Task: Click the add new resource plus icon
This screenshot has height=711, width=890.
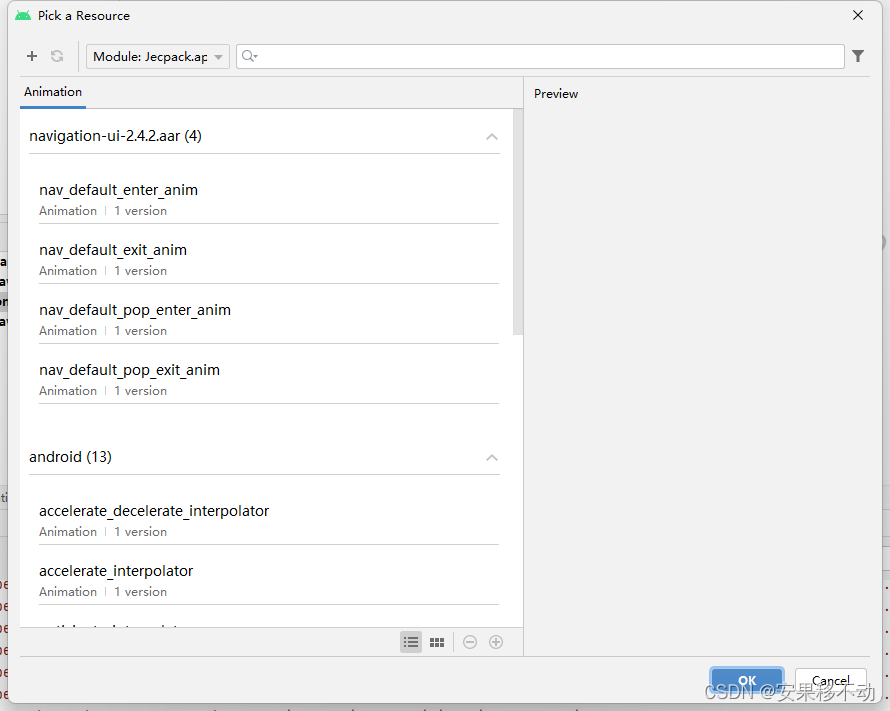Action: click(x=31, y=56)
